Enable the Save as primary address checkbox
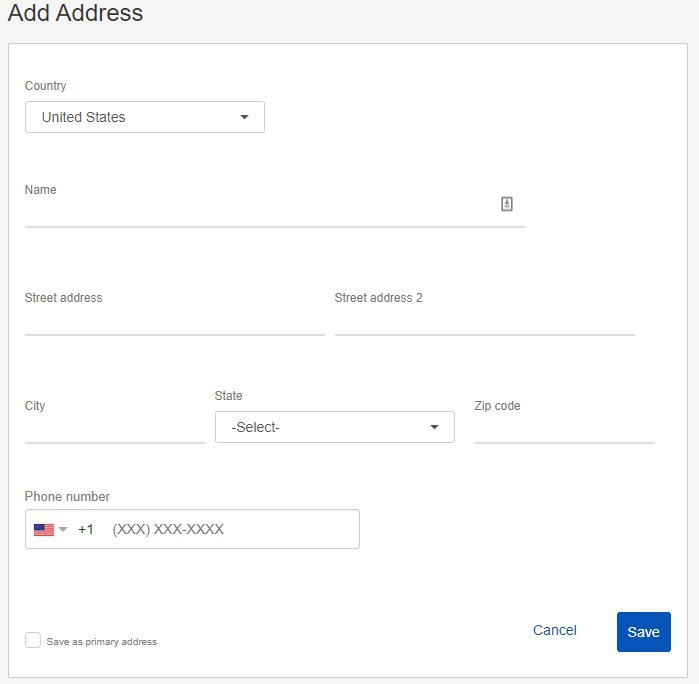This screenshot has height=684, width=699. pos(33,640)
